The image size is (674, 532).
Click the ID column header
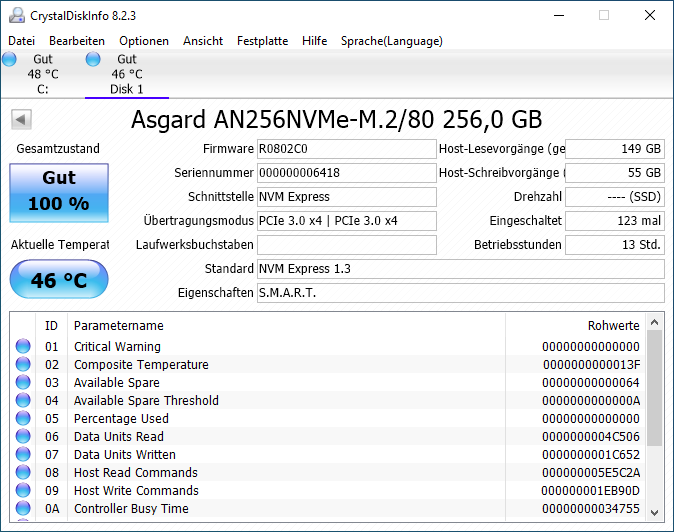coord(51,326)
